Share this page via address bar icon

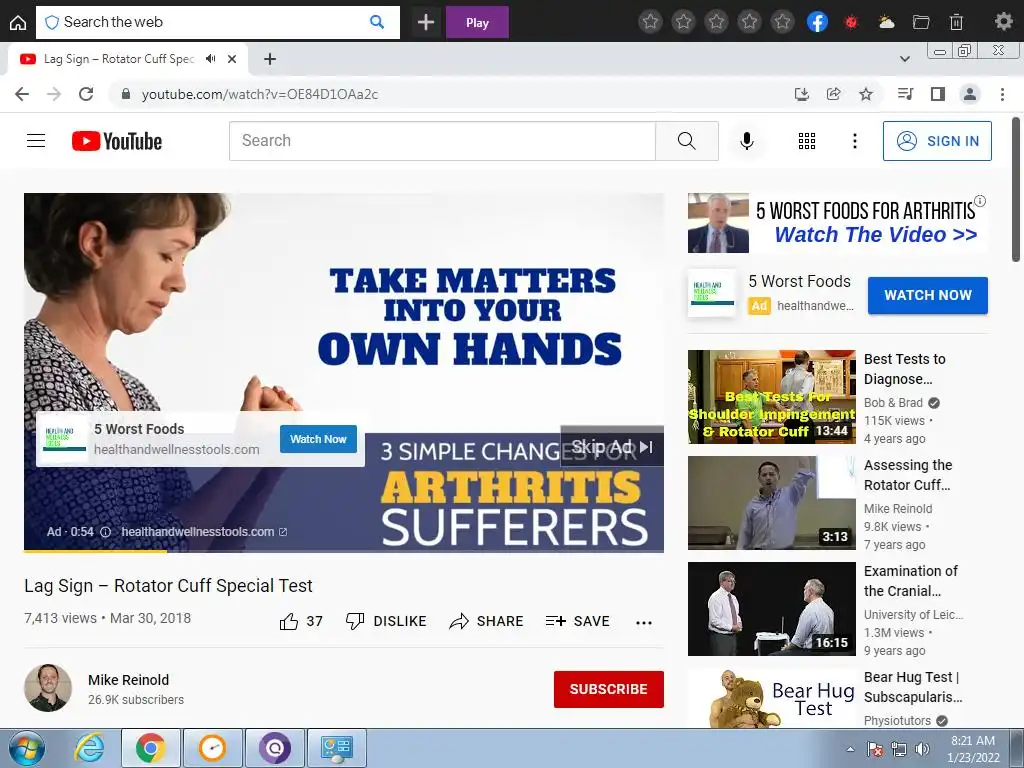coord(833,94)
